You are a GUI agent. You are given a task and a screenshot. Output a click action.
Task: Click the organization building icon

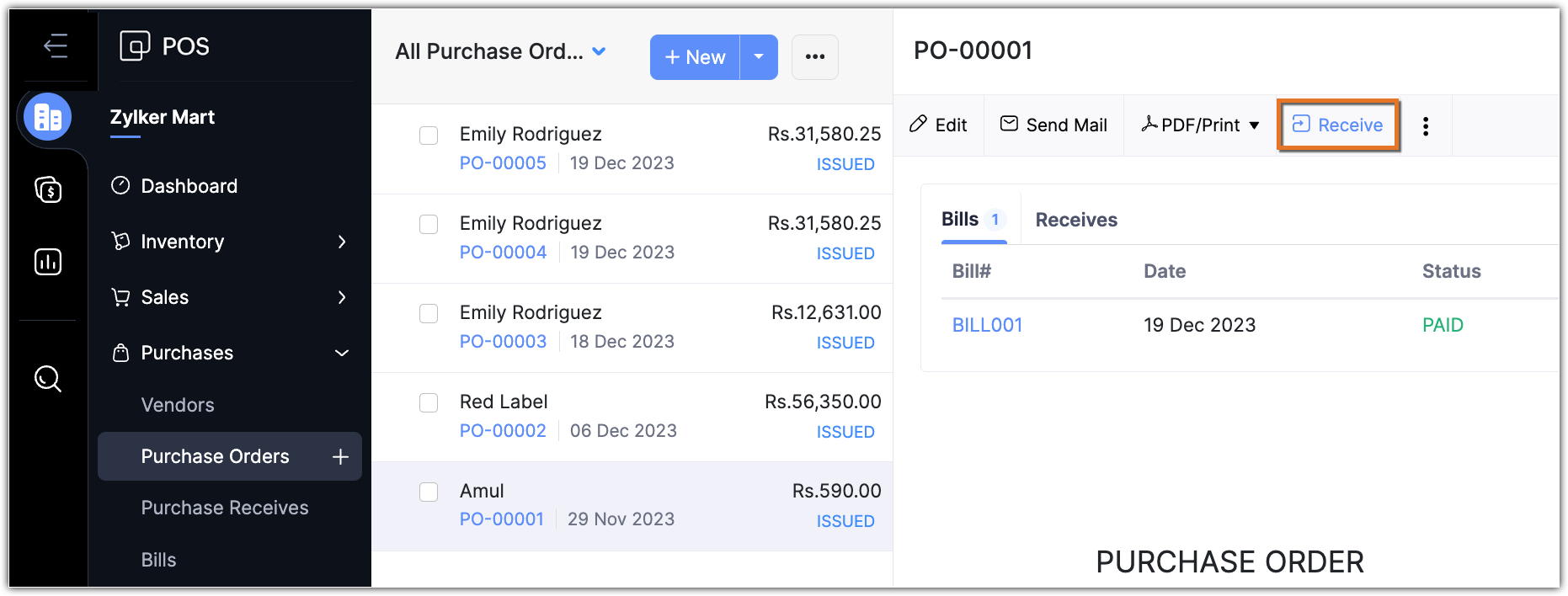[x=48, y=117]
